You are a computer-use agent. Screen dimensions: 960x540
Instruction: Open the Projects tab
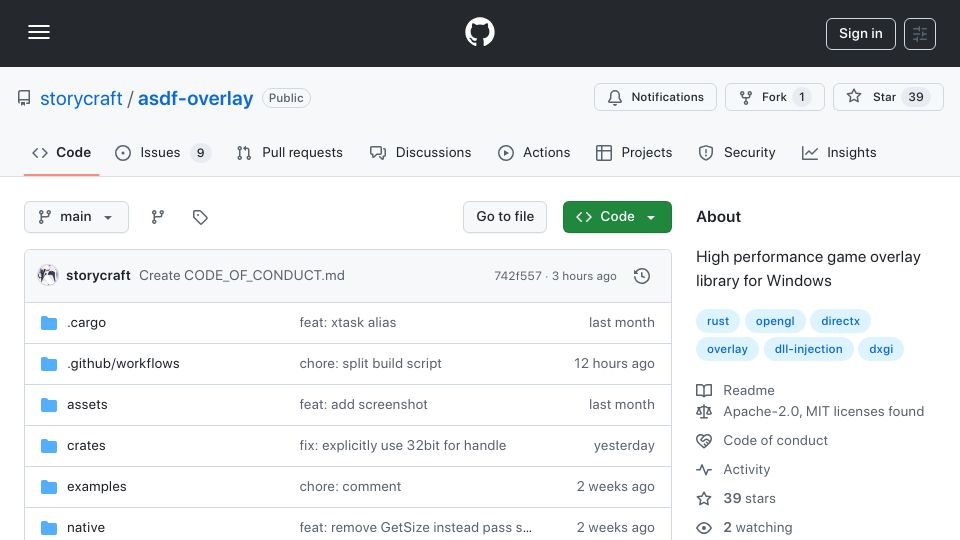tap(634, 152)
